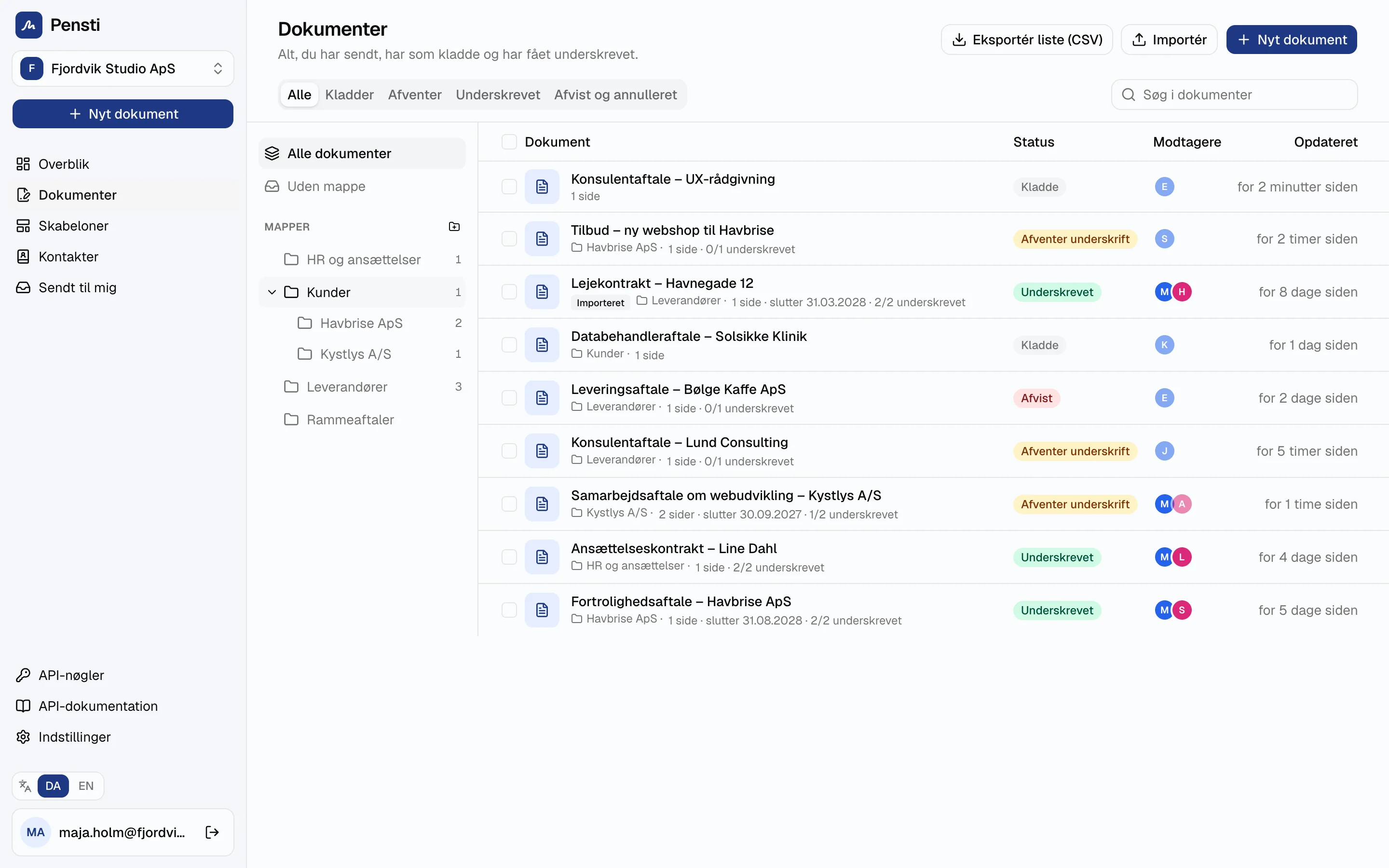The height and width of the screenshot is (868, 1389).
Task: Open the Sendt til mig inbox icon
Action: (23, 287)
